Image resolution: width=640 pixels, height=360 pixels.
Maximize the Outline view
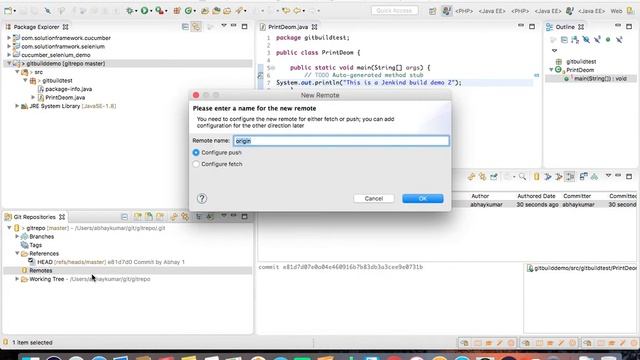point(629,26)
